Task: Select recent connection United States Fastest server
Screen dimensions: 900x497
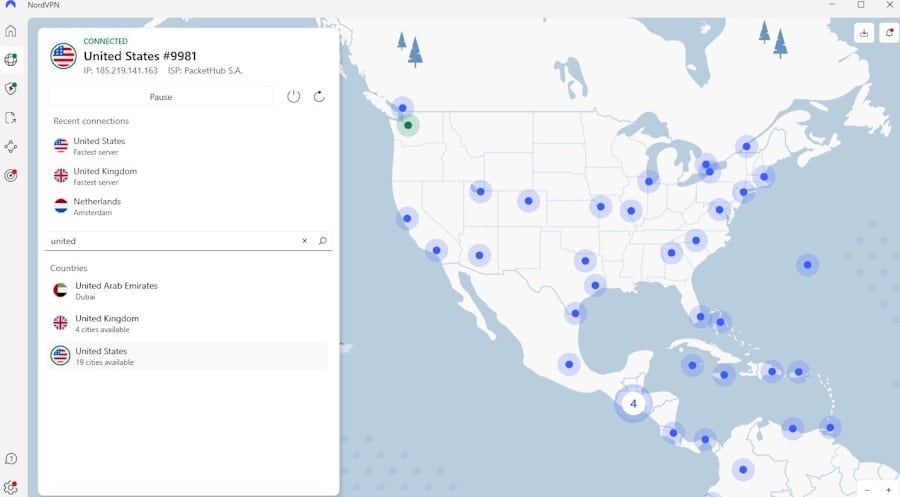Action: [188, 146]
